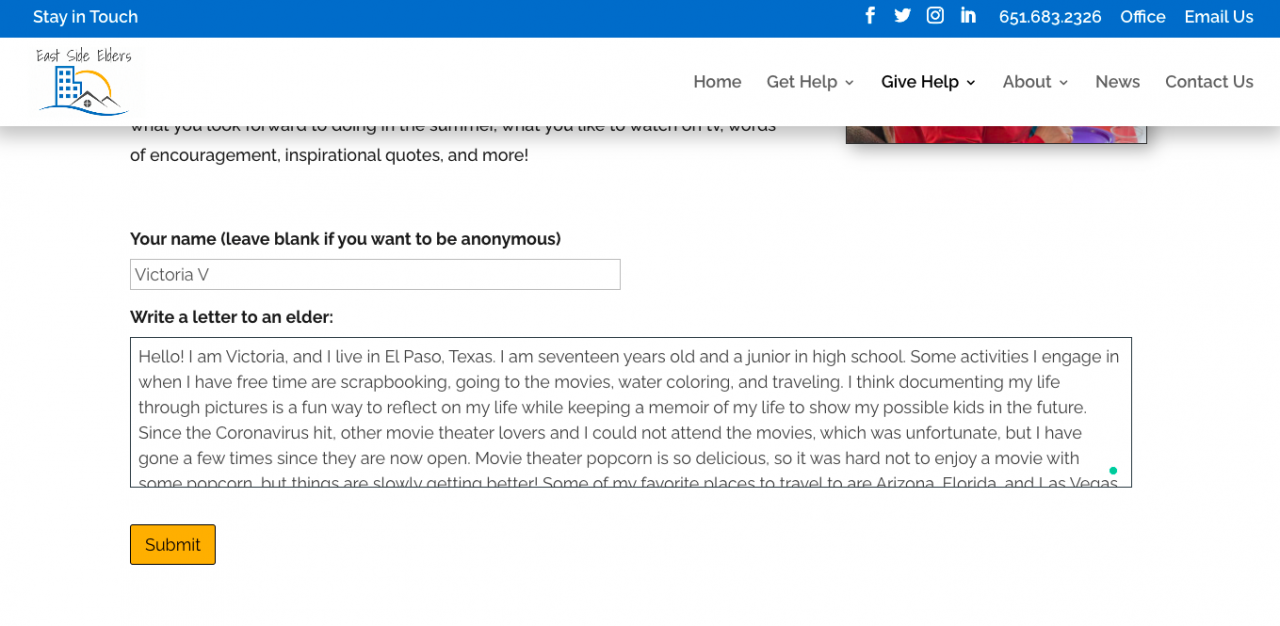Image resolution: width=1280 pixels, height=626 pixels.
Task: Expand the Give Help dropdown menu
Action: click(928, 82)
